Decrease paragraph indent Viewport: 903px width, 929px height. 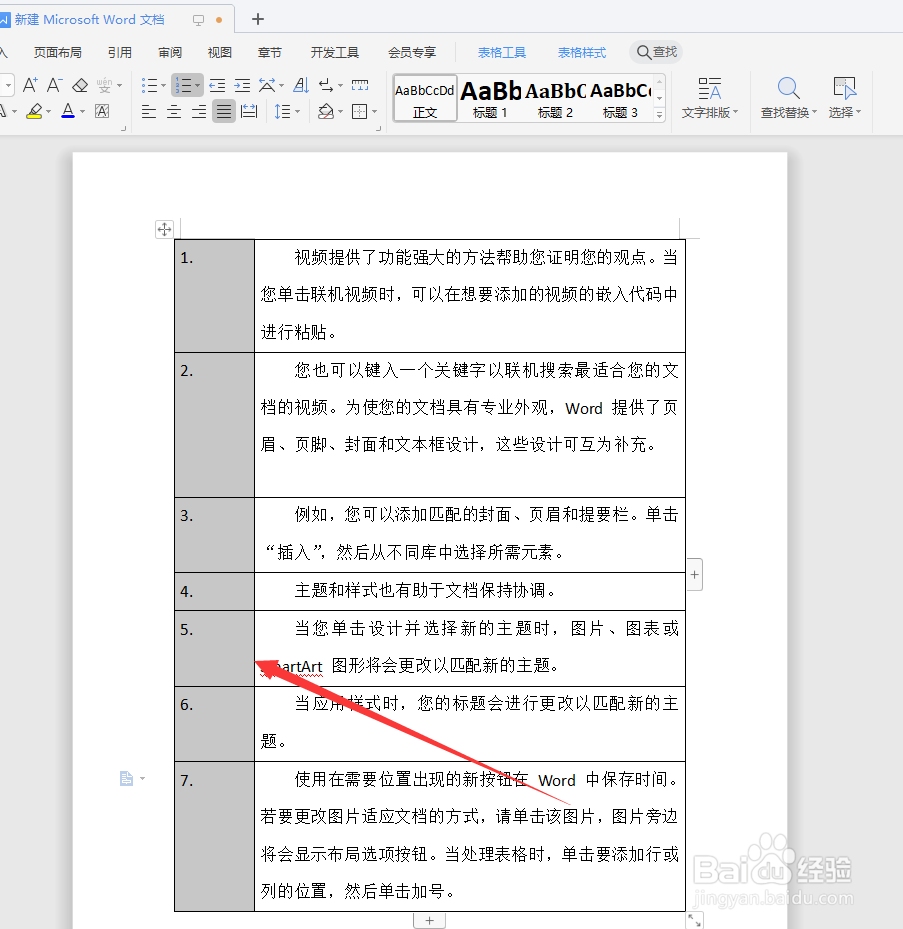217,85
